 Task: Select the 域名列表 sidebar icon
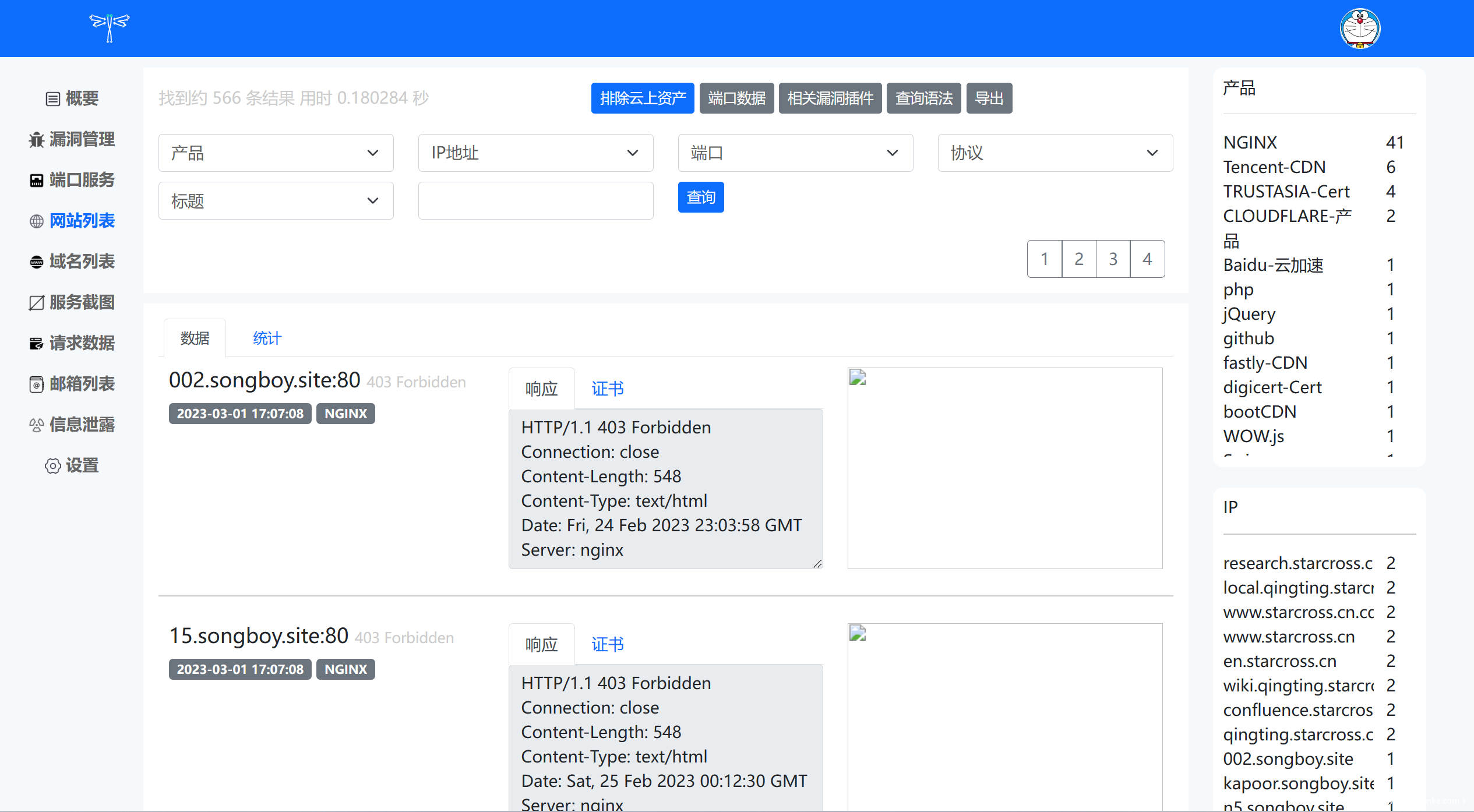pyautogui.click(x=37, y=262)
